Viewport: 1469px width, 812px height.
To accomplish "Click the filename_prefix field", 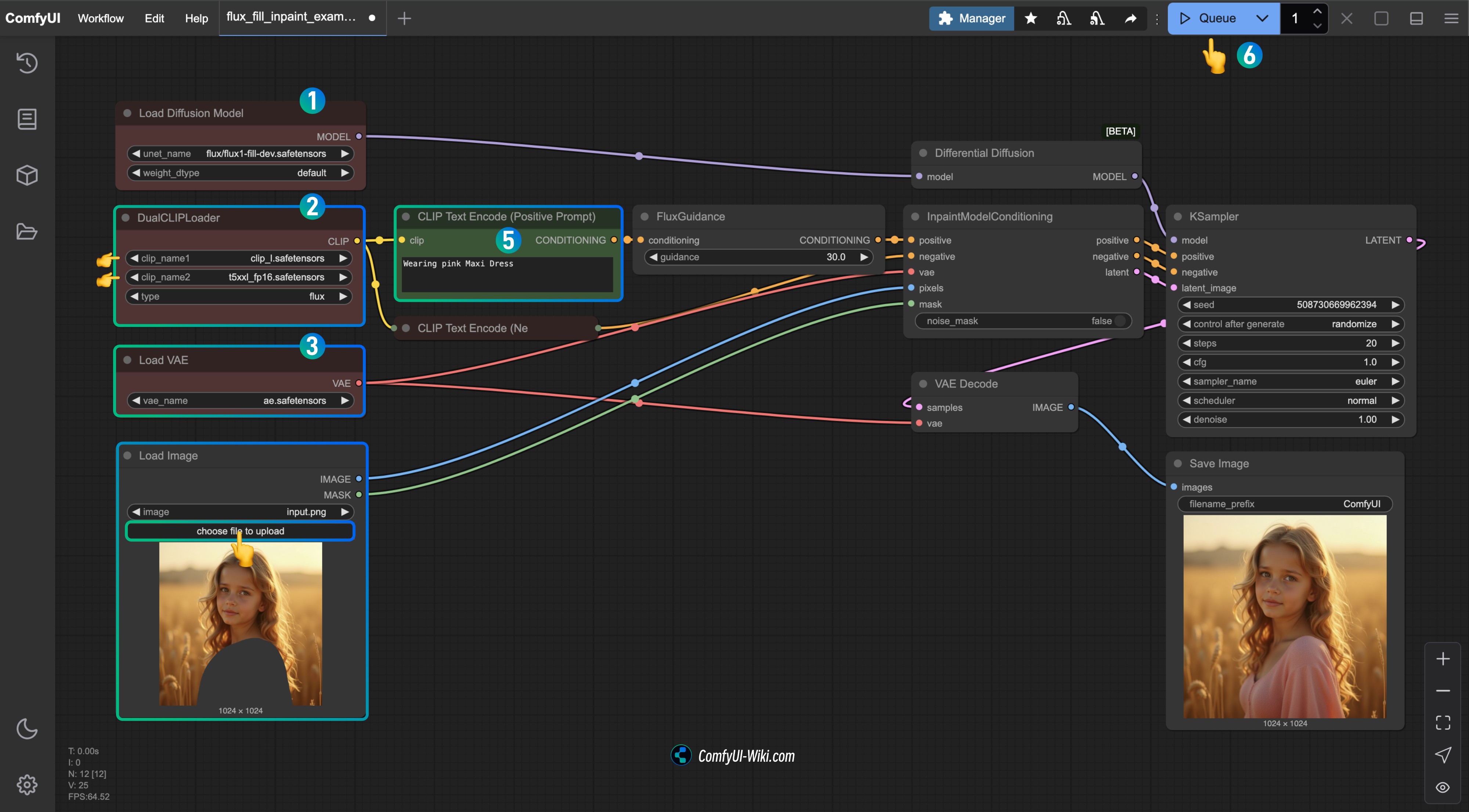I will 1285,504.
